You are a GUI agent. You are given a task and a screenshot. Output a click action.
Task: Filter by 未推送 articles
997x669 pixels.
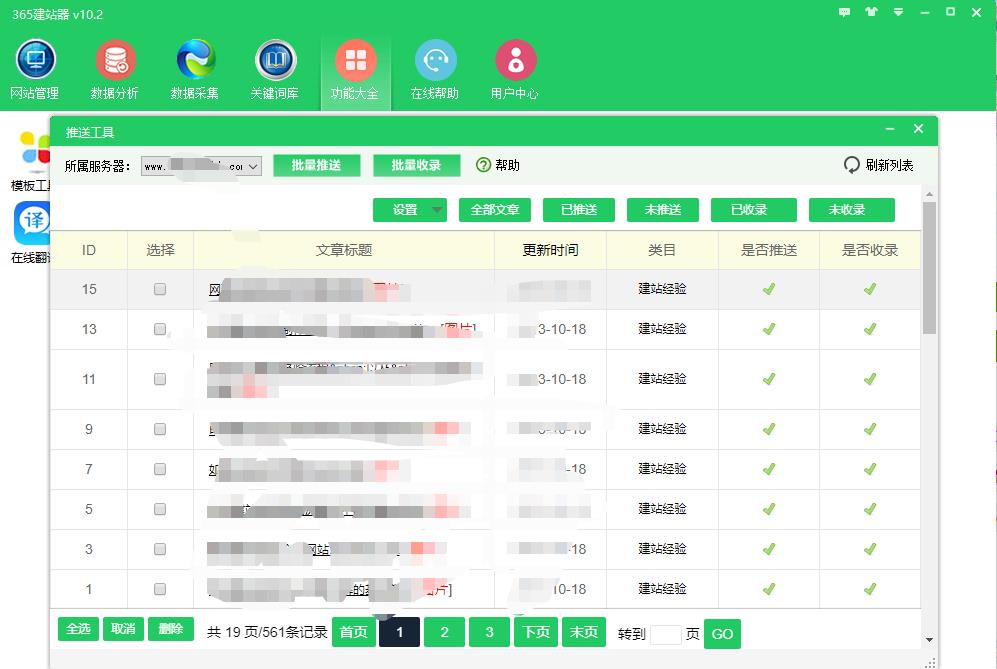663,210
